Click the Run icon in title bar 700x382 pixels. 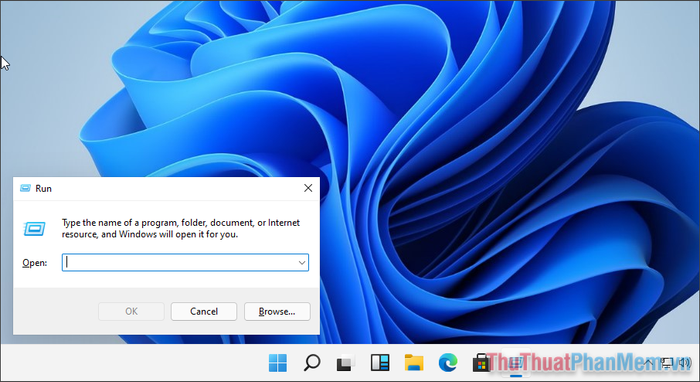(x=25, y=188)
